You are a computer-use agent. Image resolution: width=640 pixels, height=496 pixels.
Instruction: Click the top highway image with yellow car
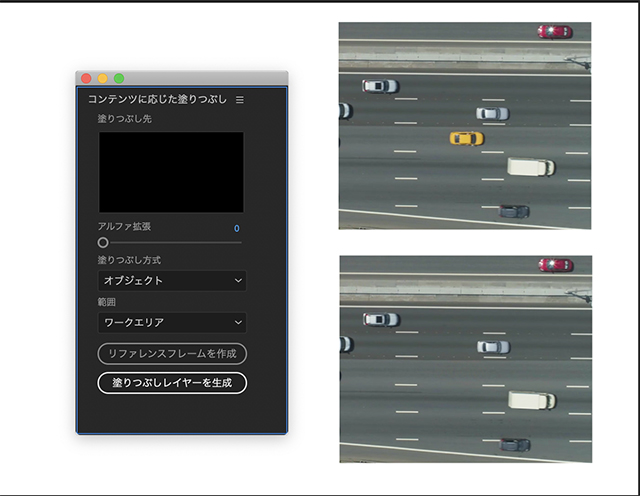(x=465, y=126)
